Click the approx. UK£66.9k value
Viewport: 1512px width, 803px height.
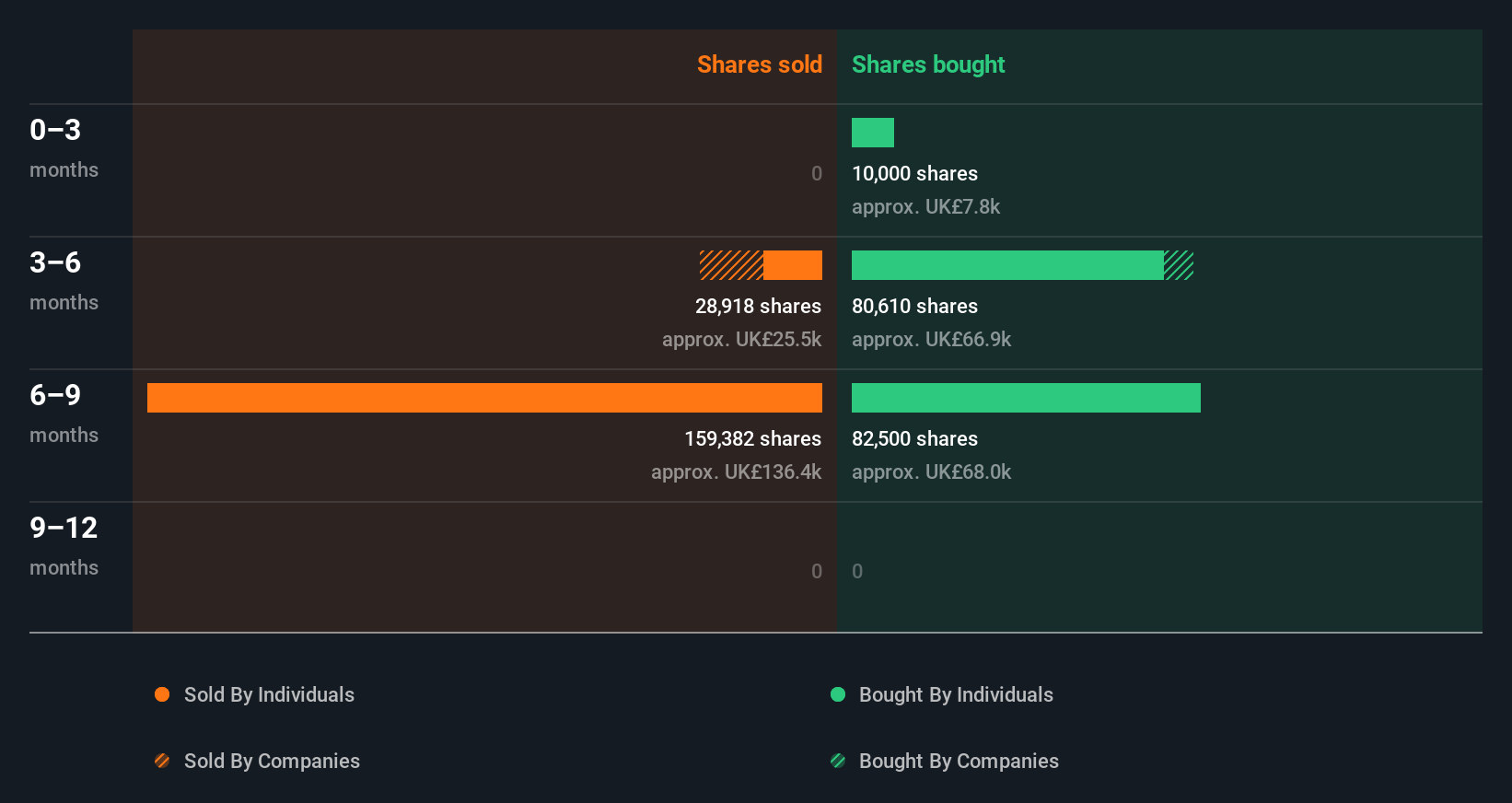point(931,339)
